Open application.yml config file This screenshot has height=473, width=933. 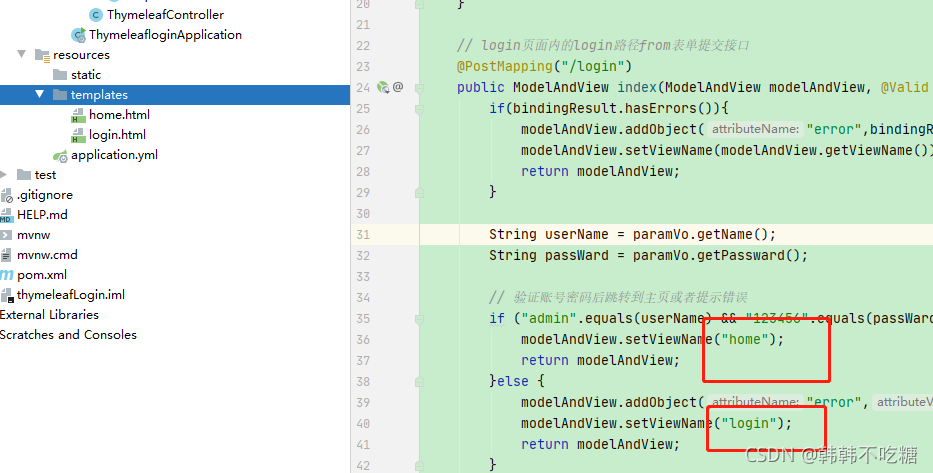114,155
